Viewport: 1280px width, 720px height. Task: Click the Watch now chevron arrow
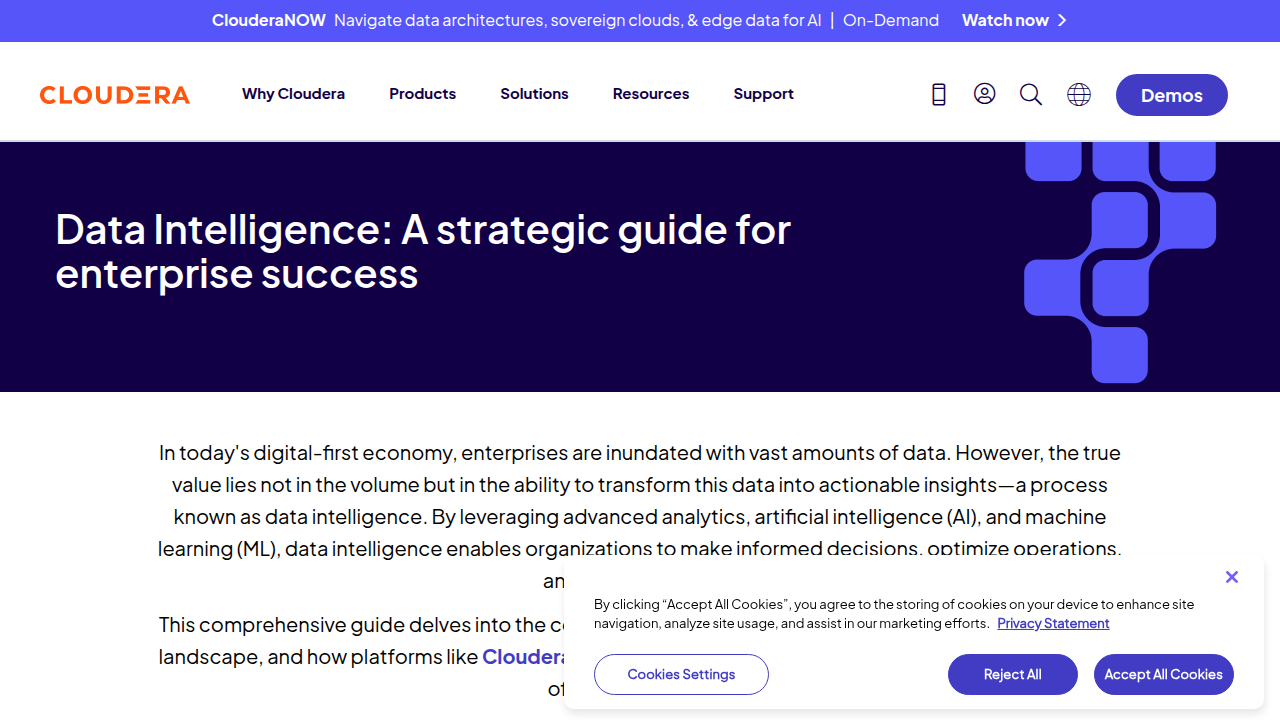click(1062, 20)
